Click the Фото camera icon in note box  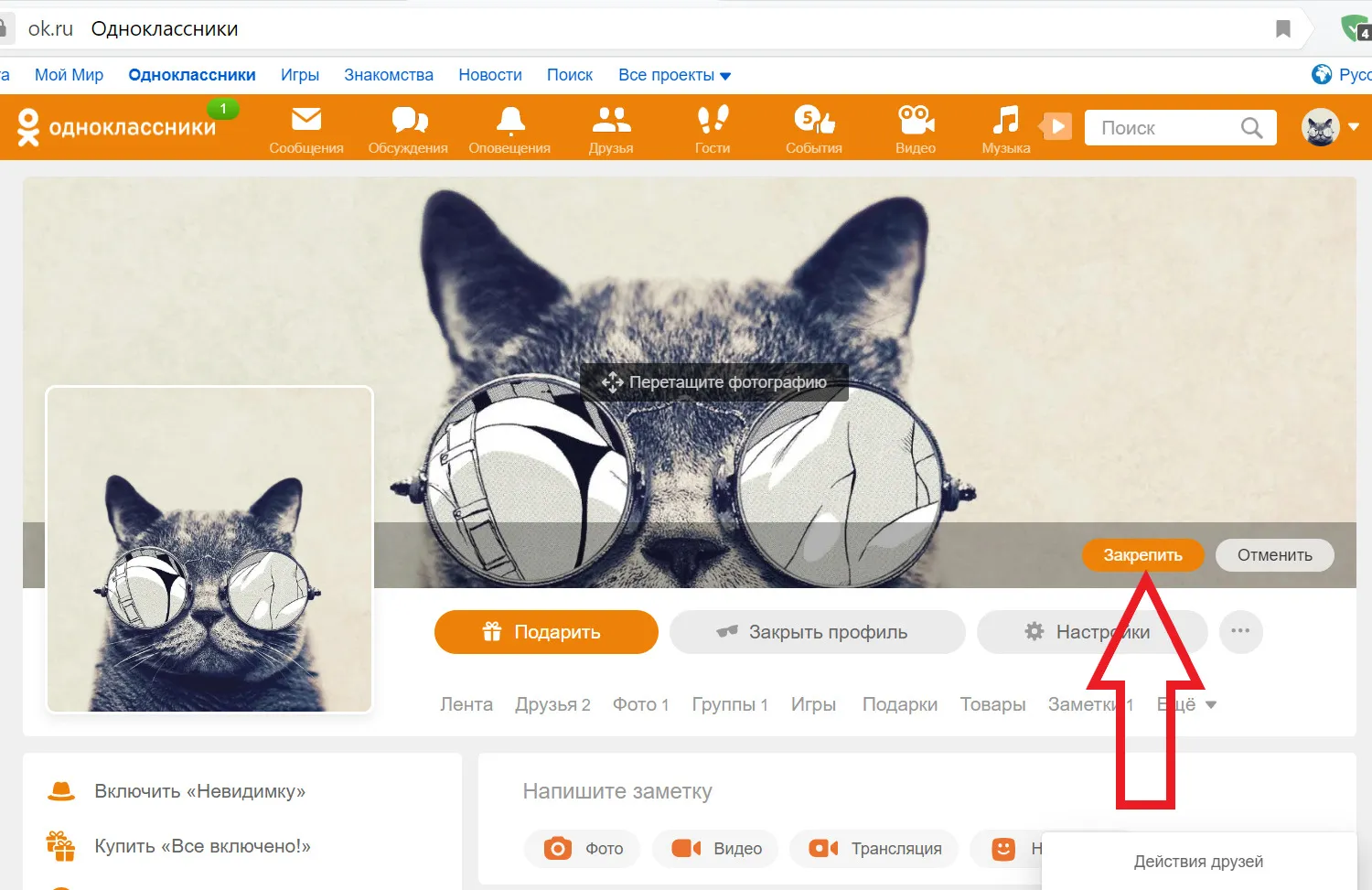[557, 848]
